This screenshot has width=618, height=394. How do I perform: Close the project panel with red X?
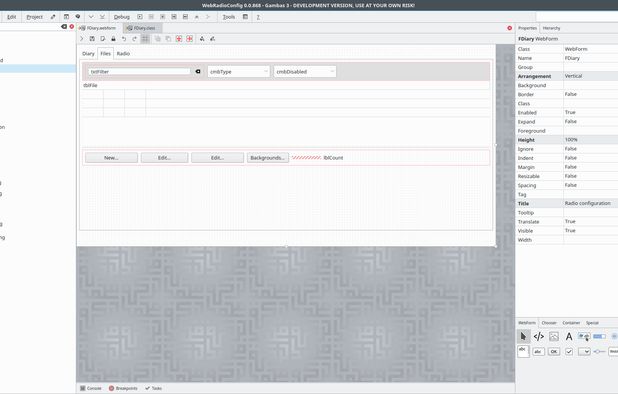pyautogui.click(x=72, y=26)
